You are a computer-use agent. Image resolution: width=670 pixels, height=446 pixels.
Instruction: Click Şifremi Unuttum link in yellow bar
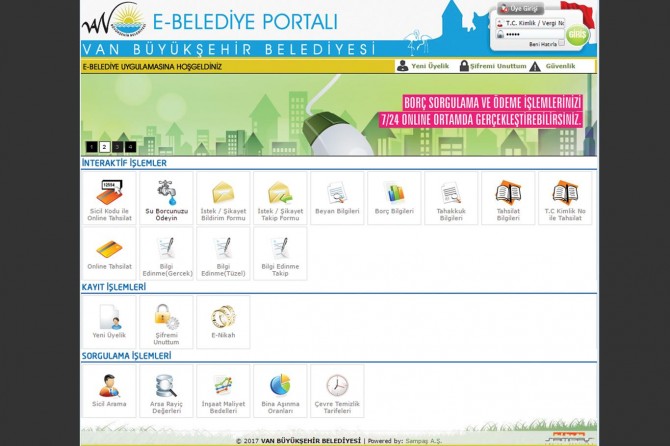[x=498, y=66]
